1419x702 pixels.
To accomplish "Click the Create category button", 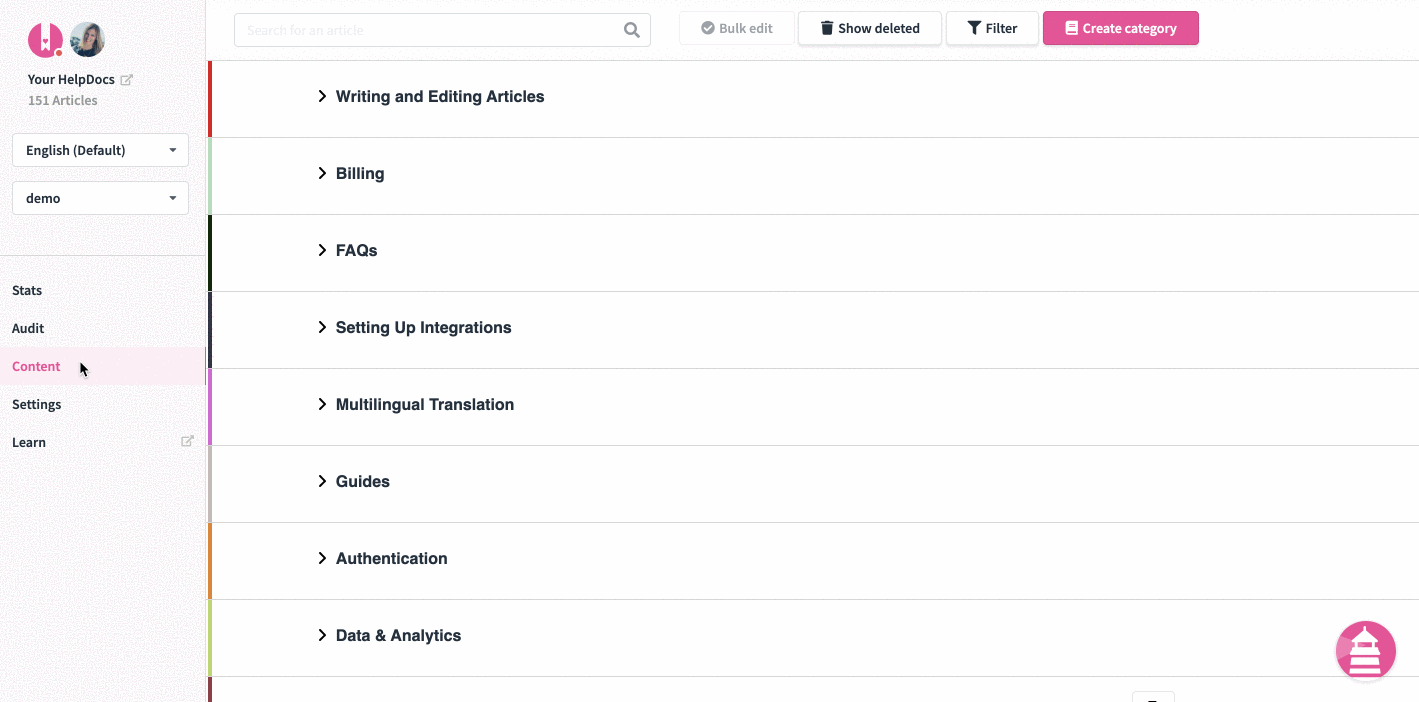I will coord(1121,28).
